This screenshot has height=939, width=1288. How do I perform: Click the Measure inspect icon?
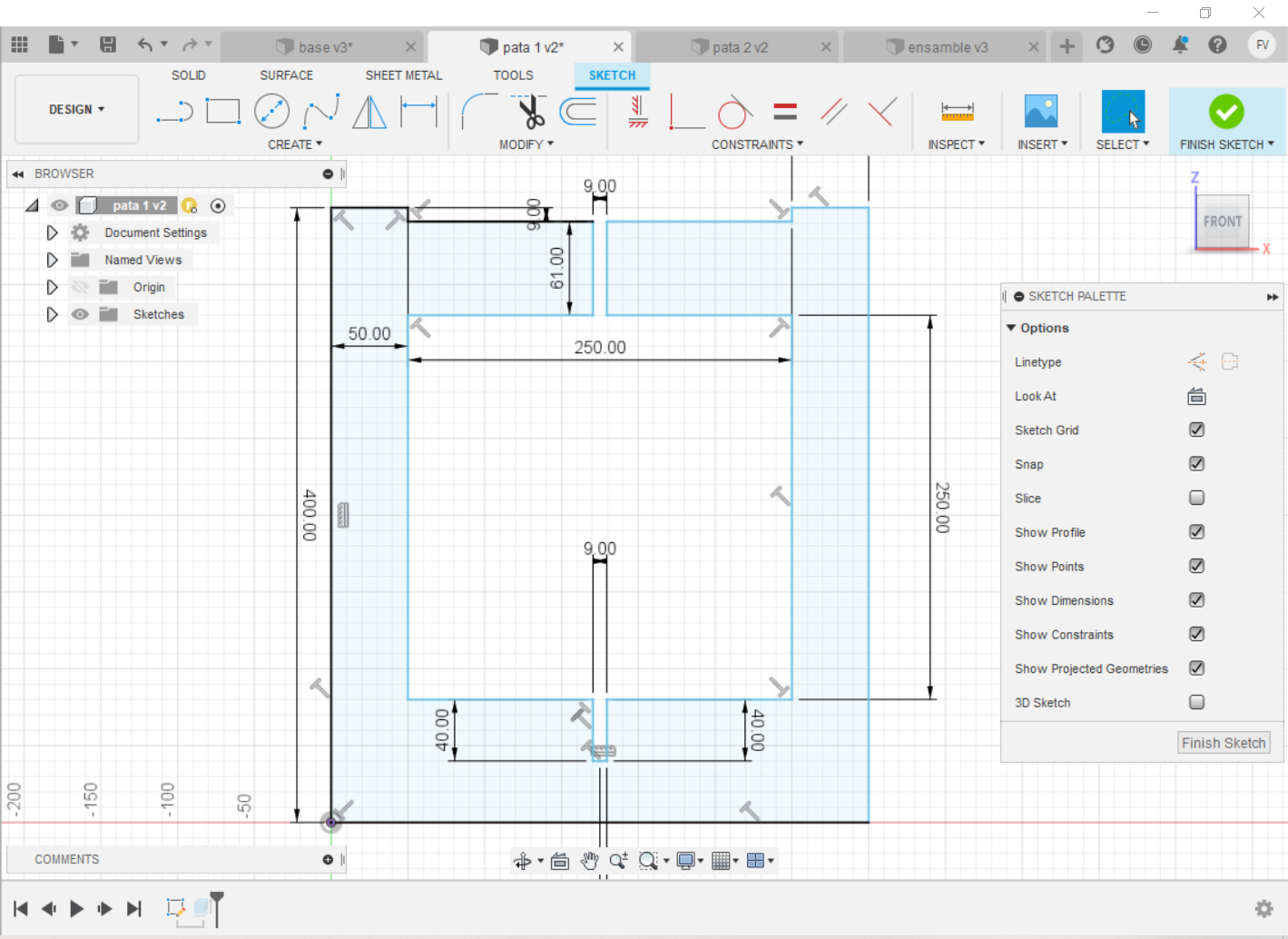(957, 112)
